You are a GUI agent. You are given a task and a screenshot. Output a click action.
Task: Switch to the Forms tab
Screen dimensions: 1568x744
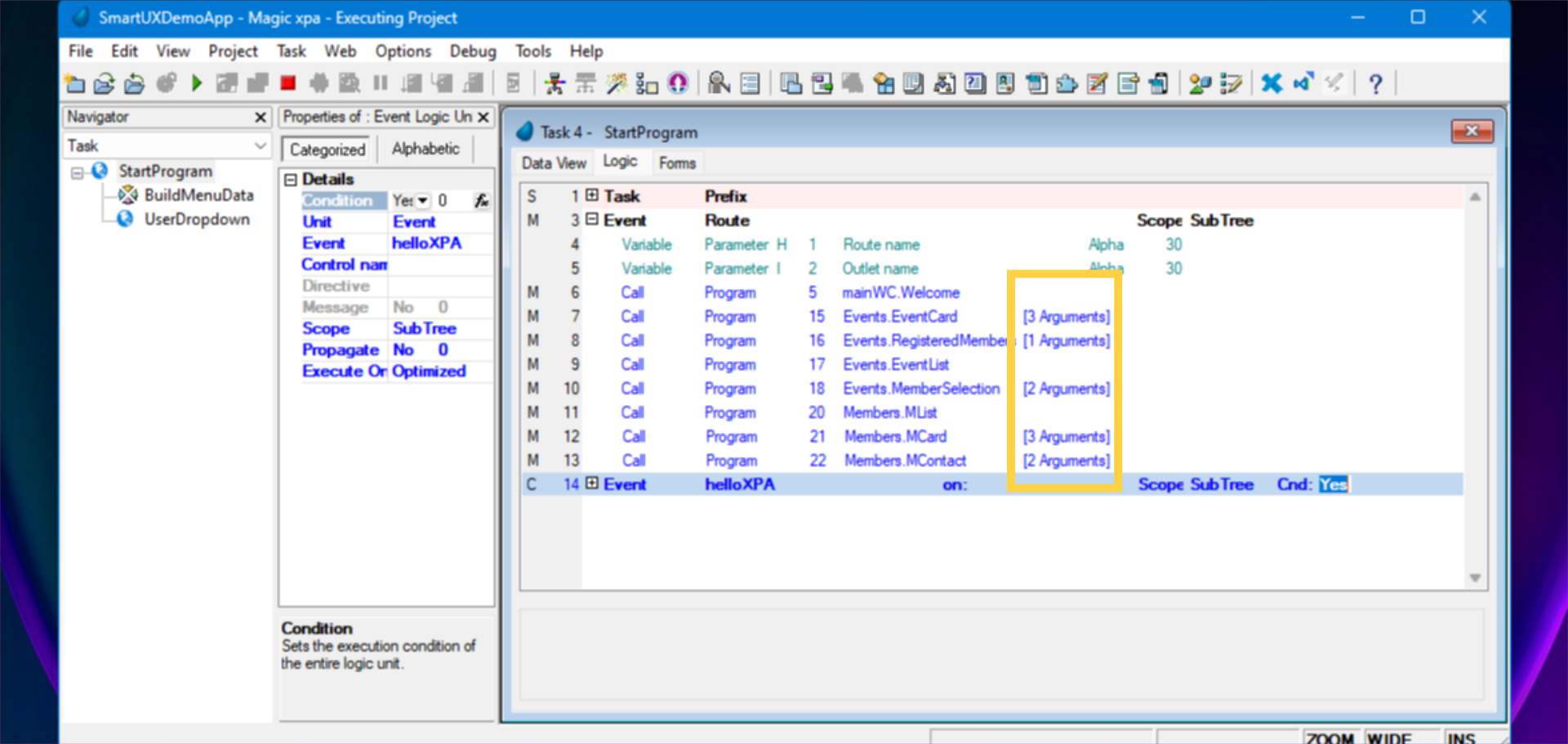tap(677, 163)
